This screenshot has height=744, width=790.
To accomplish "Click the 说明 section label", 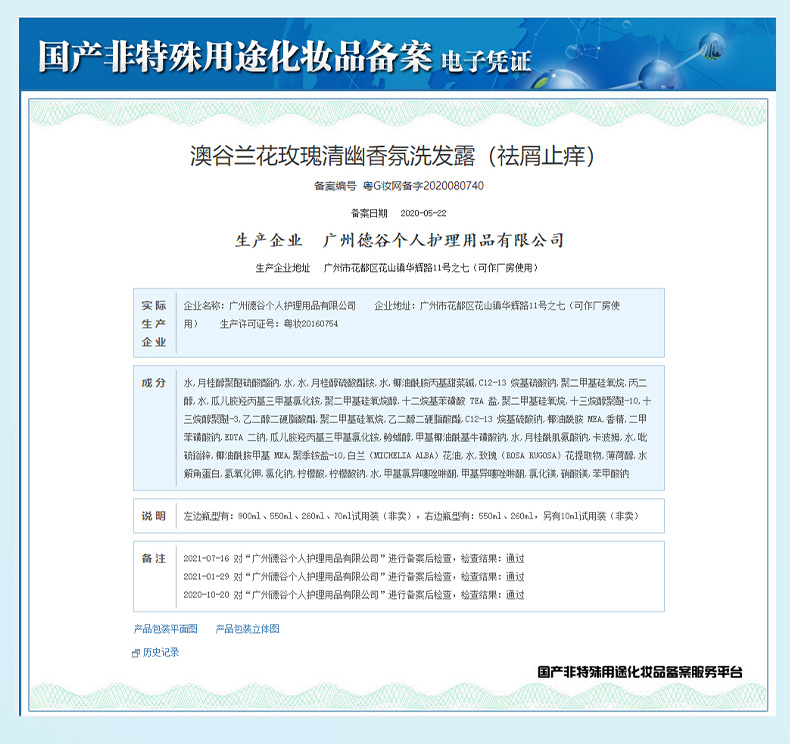I will point(154,516).
